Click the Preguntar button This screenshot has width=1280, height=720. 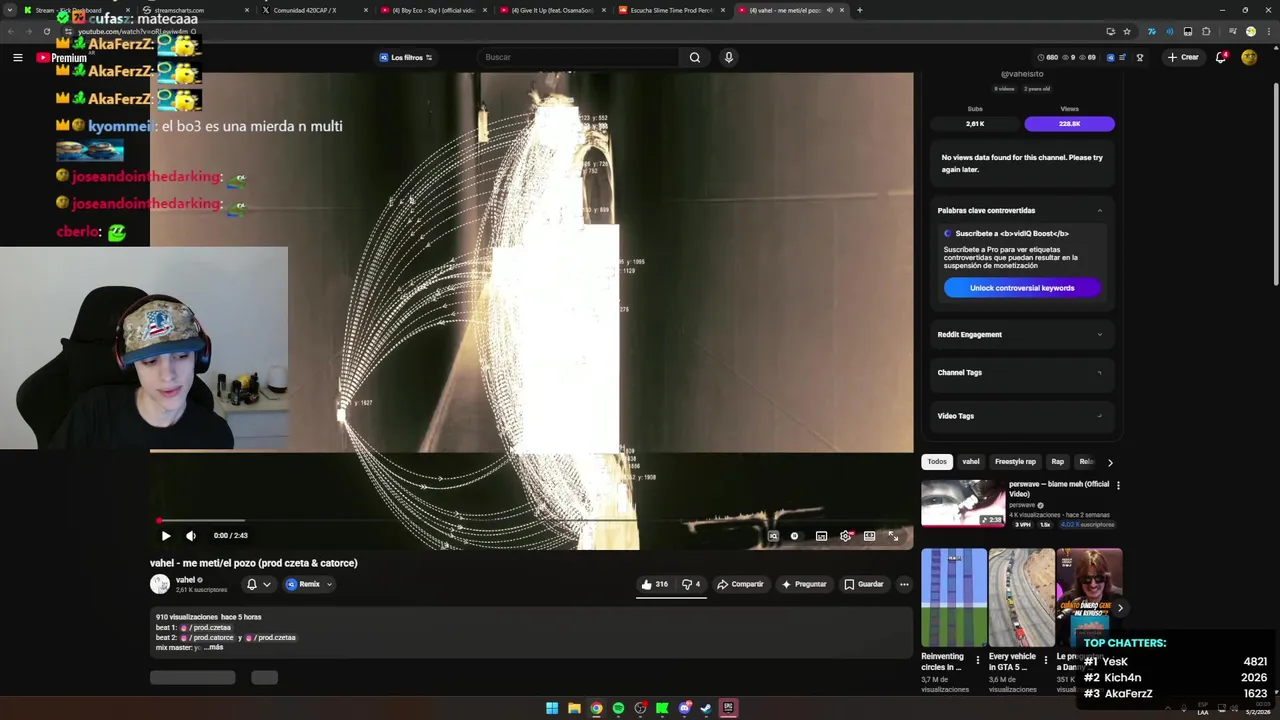pyautogui.click(x=804, y=584)
